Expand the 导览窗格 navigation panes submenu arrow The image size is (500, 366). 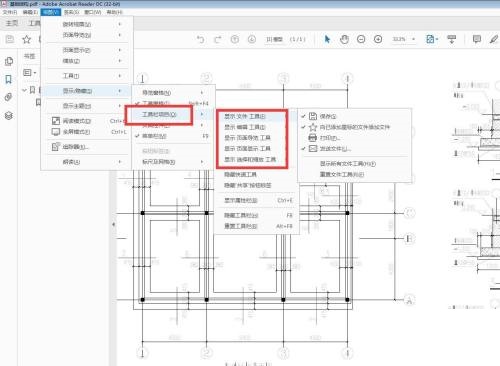click(x=202, y=92)
